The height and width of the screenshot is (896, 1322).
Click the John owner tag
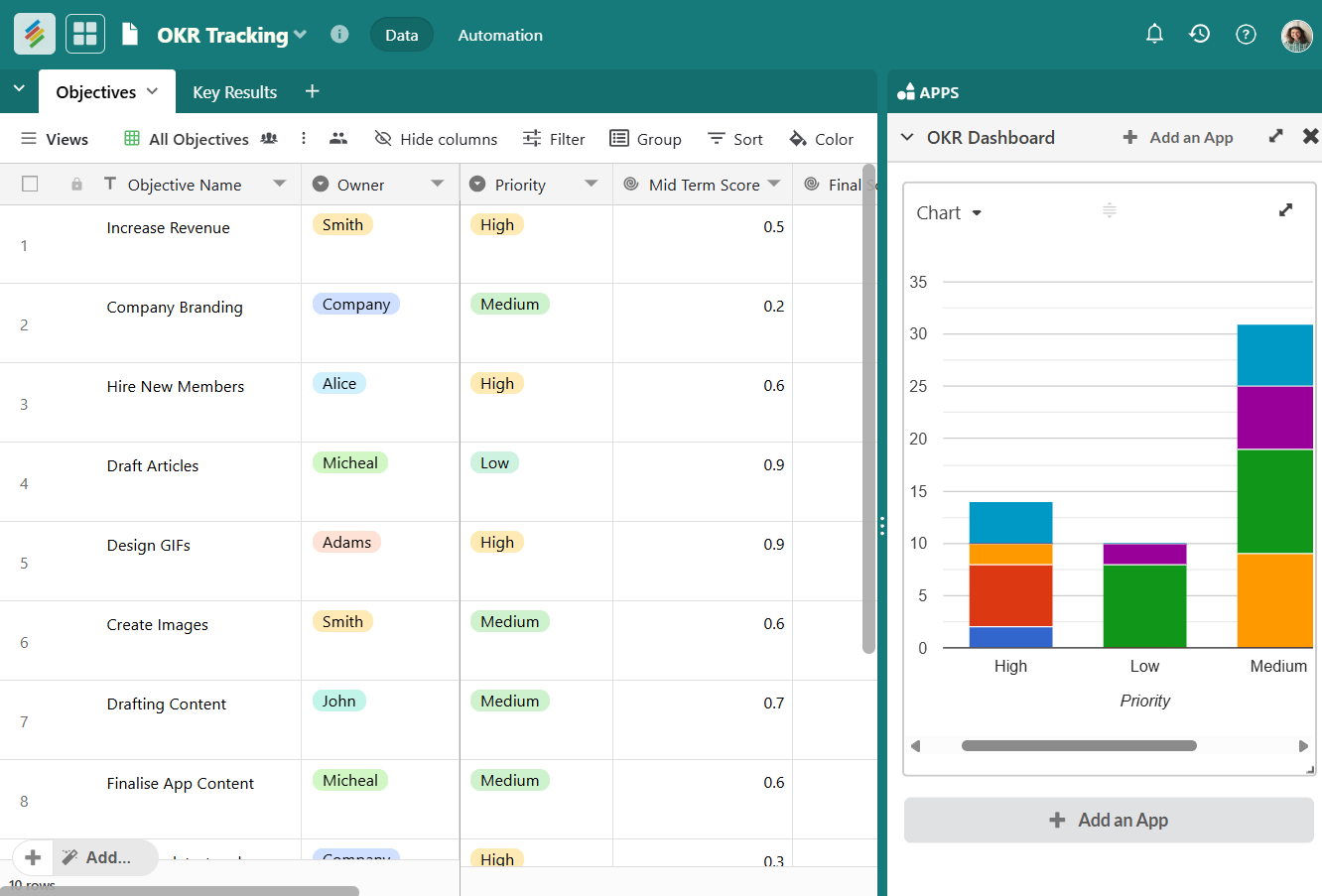pos(338,701)
